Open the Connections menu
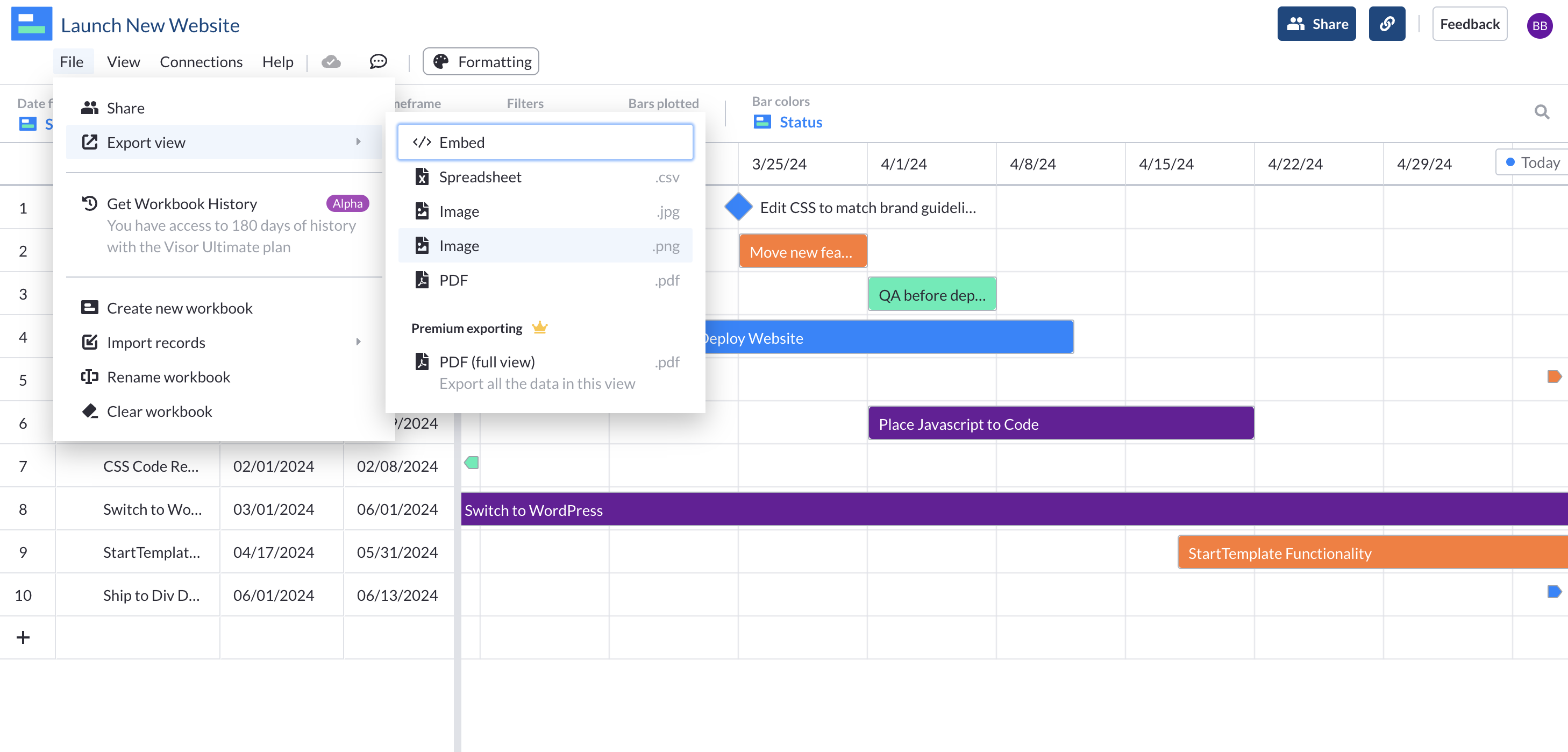This screenshot has width=1568, height=752. coord(201,61)
